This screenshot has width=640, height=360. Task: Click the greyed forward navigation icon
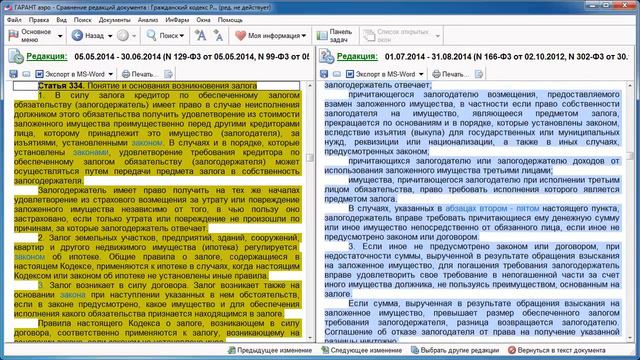[123, 36]
